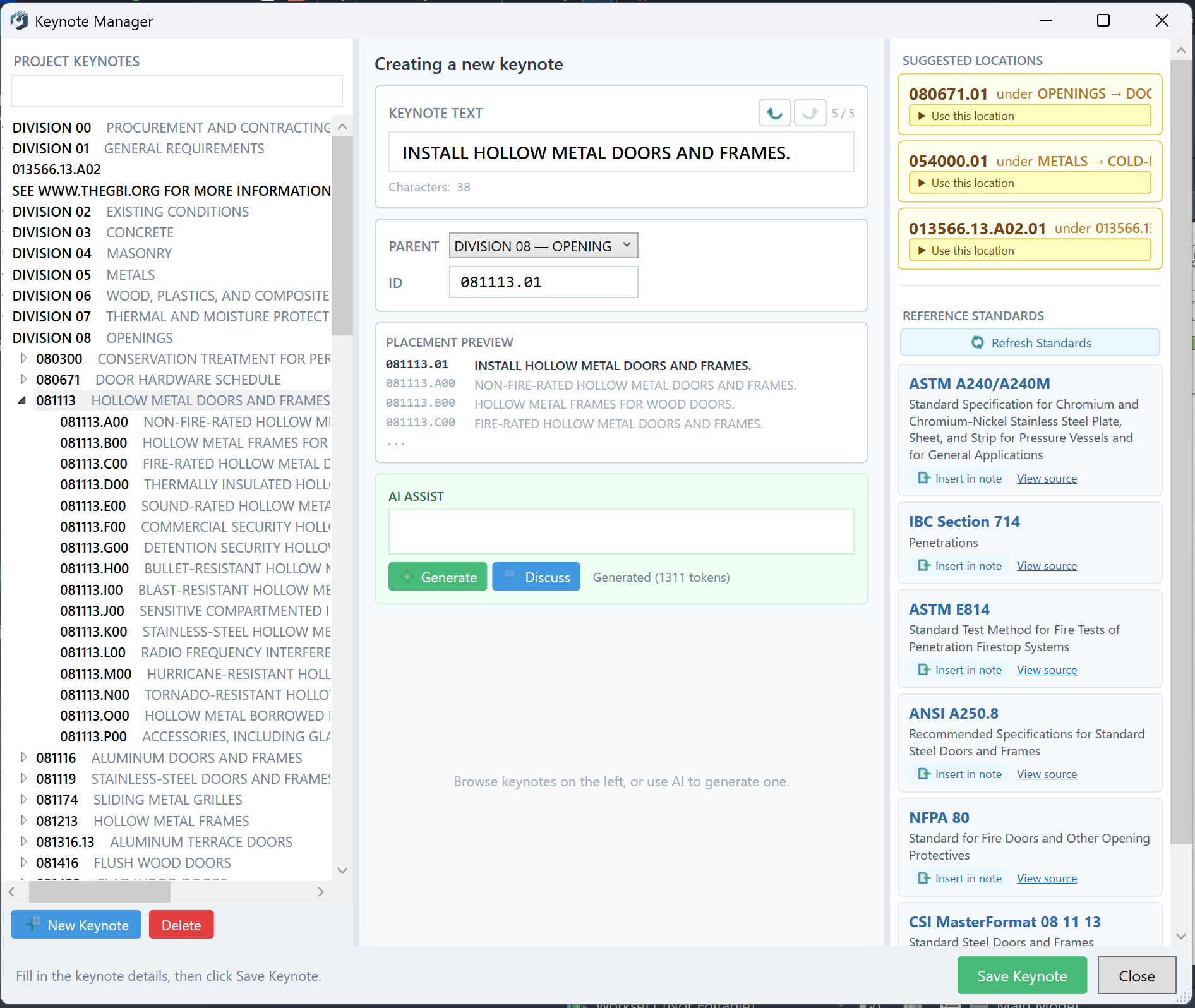The width and height of the screenshot is (1195, 1008).
Task: Collapse the 081113 Hollow Metal Doors node
Action: [23, 400]
